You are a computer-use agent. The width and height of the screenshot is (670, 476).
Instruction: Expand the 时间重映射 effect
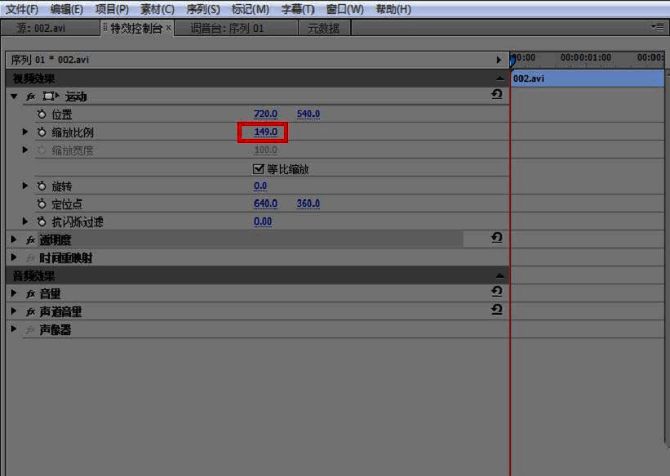click(14, 257)
